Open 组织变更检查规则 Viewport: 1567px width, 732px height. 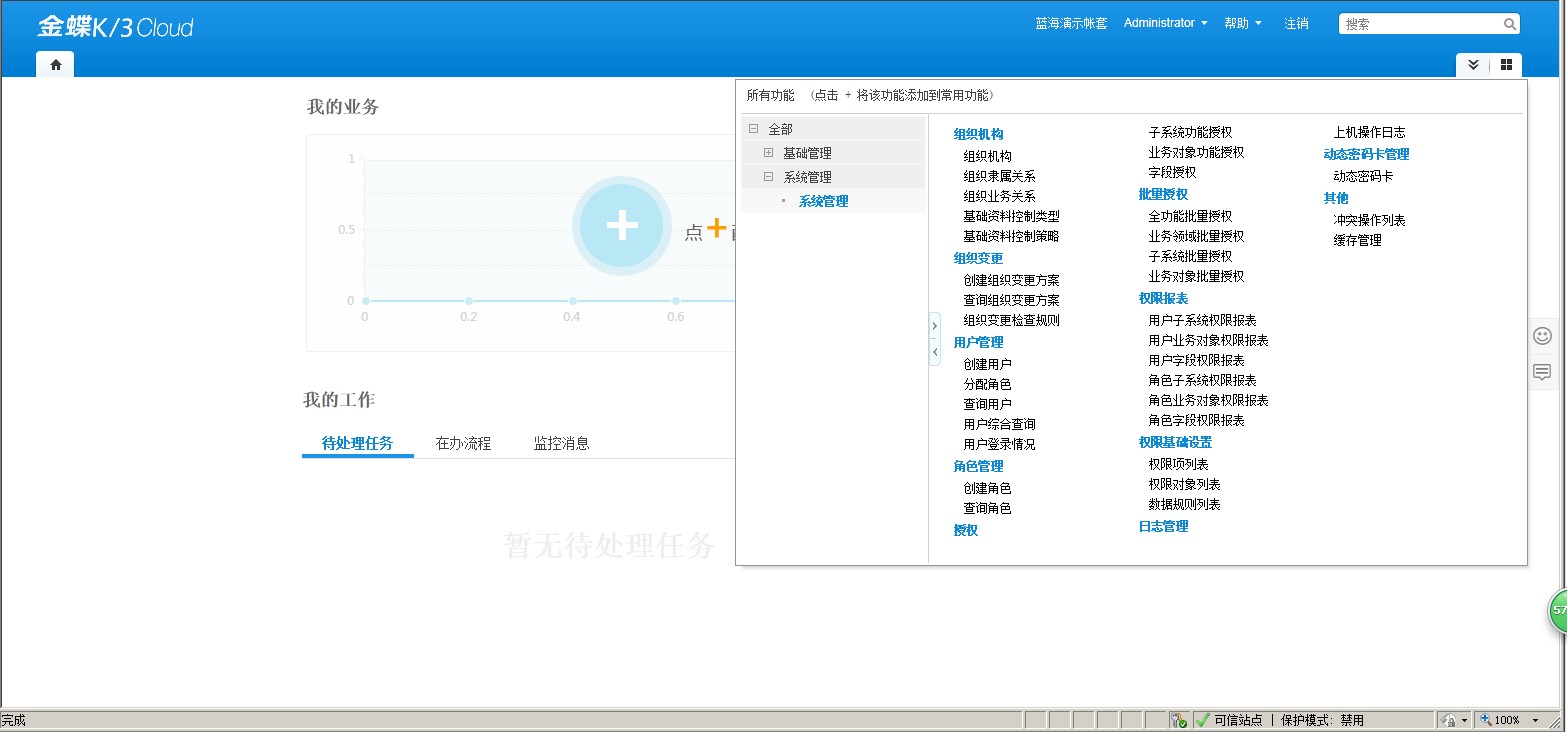(x=1011, y=320)
